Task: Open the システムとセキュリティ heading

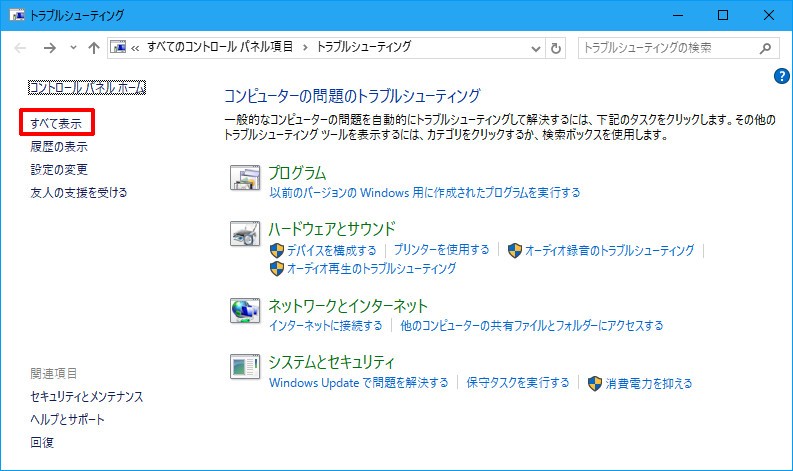Action: pos(331,362)
